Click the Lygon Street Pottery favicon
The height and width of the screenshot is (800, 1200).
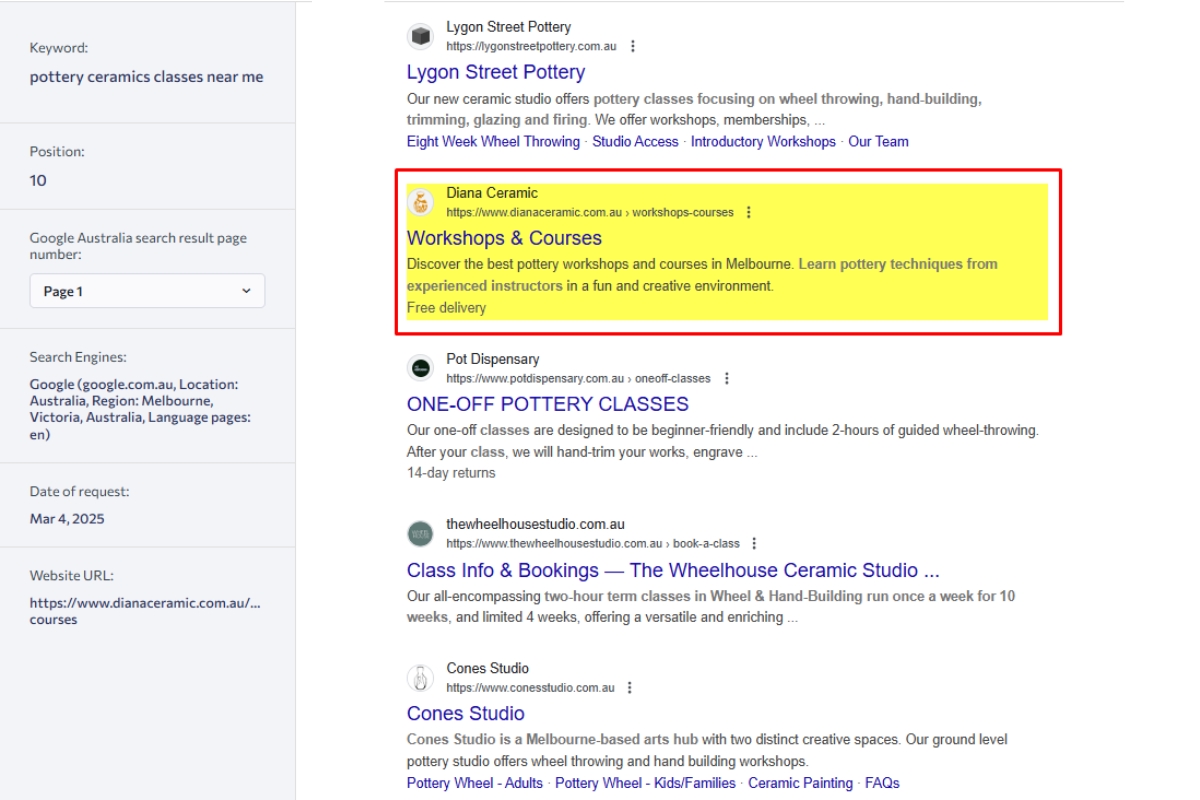(x=420, y=36)
